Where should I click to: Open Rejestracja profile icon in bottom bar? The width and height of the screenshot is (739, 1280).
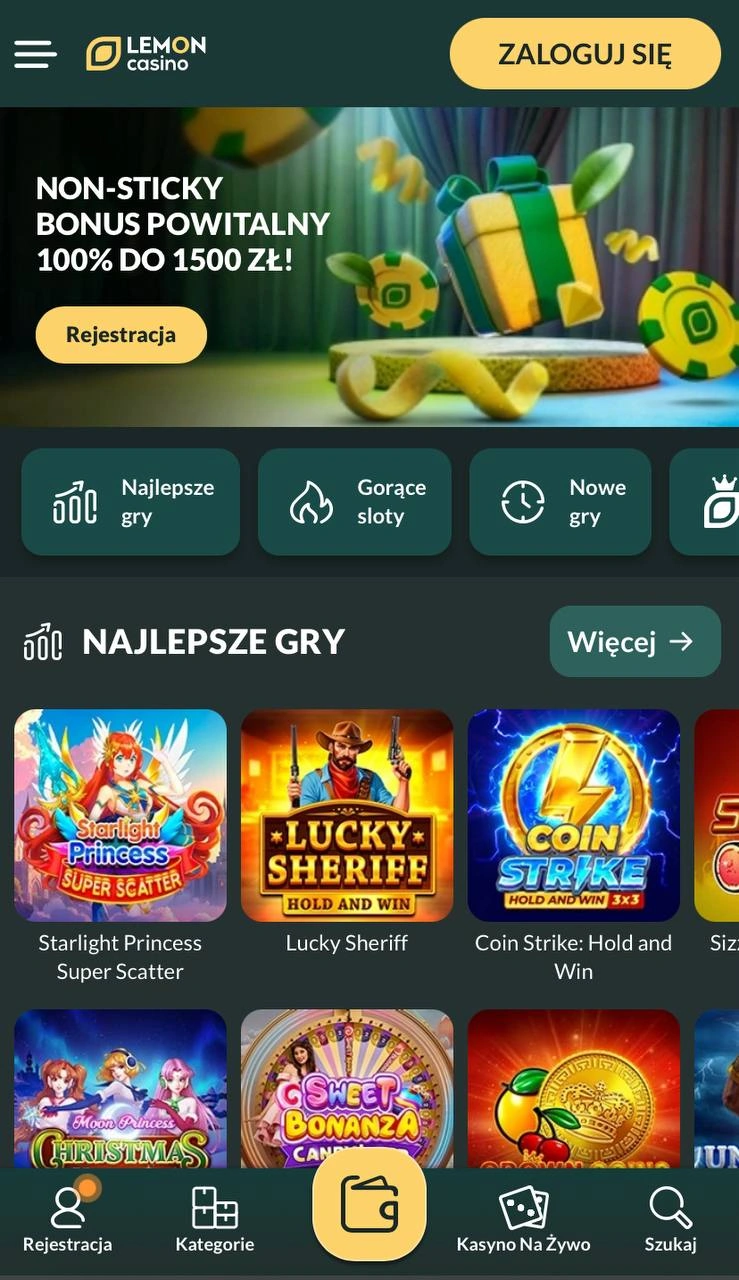(x=68, y=1208)
